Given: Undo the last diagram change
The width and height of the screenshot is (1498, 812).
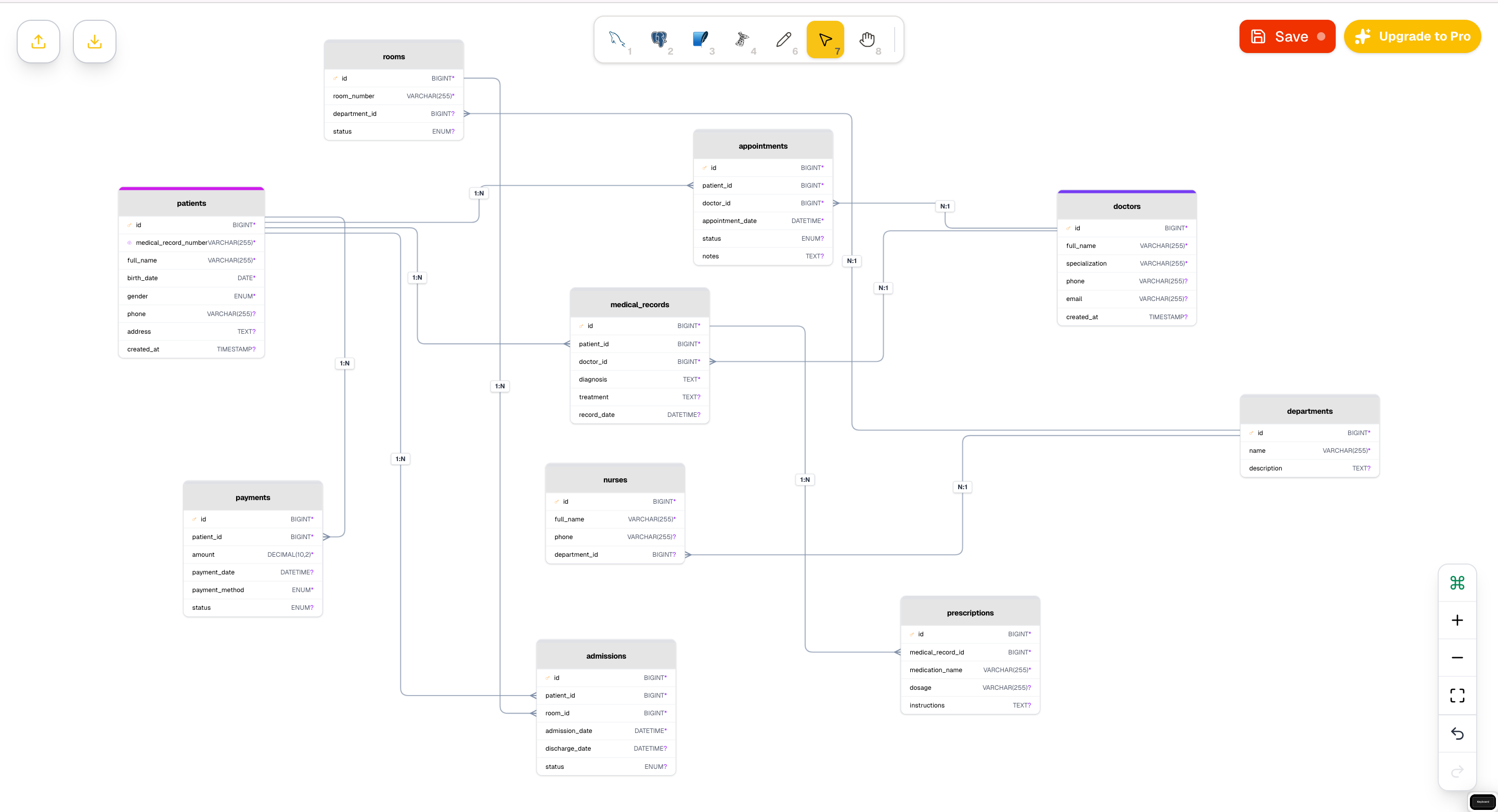Looking at the screenshot, I should [x=1457, y=734].
